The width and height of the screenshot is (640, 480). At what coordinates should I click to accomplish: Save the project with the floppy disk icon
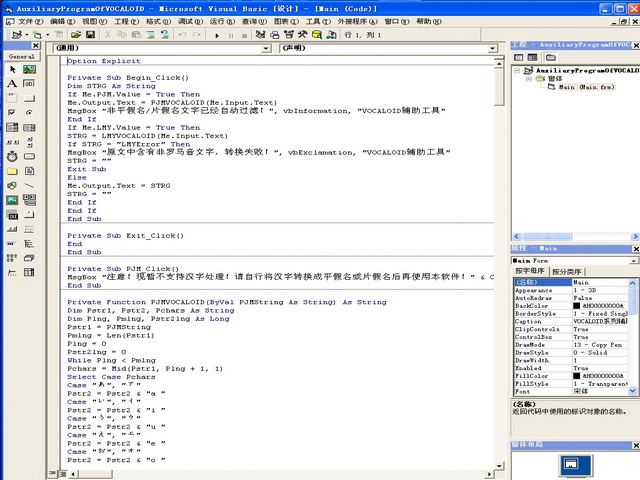tap(90, 35)
